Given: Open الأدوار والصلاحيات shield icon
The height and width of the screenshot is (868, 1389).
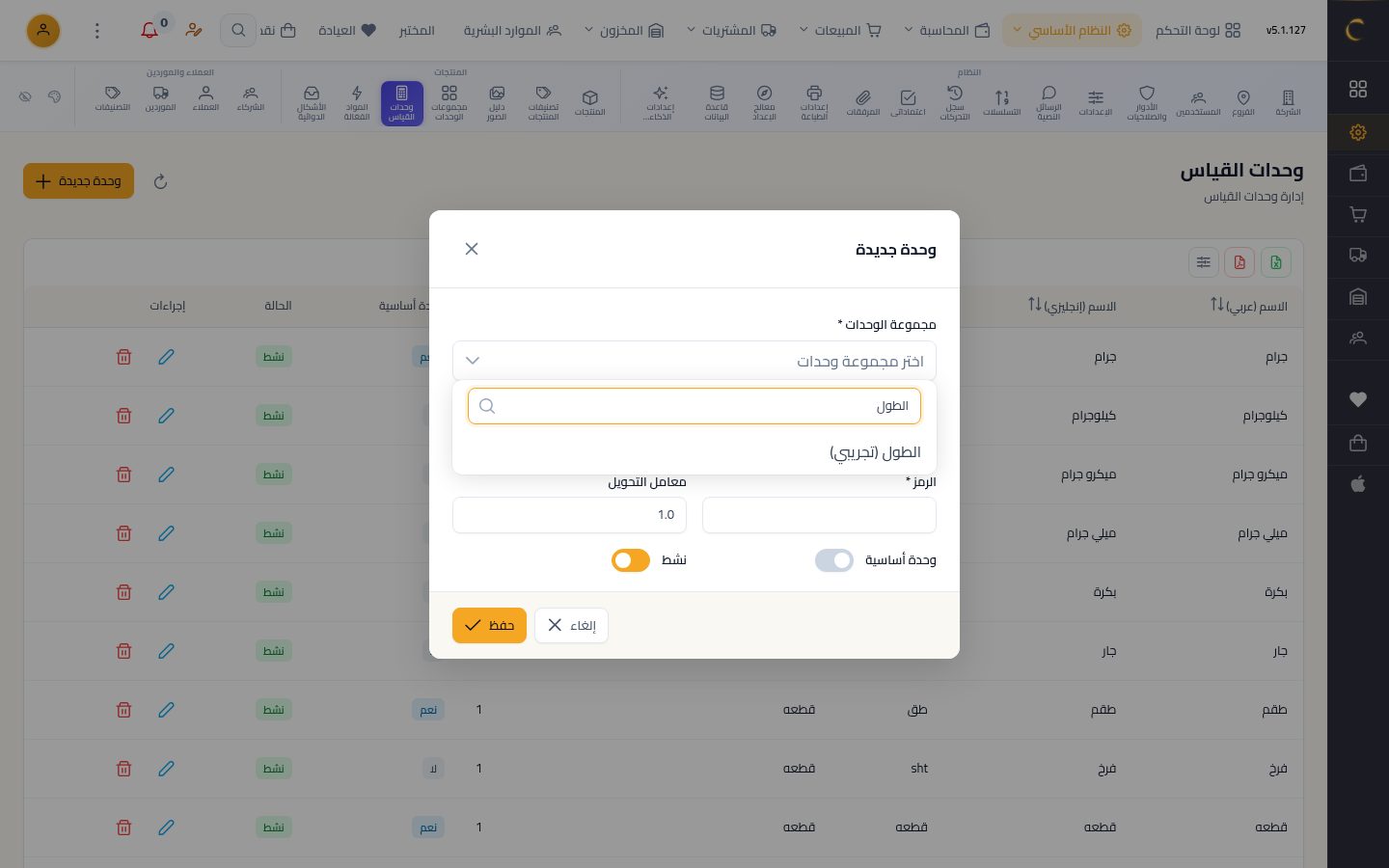Looking at the screenshot, I should (1146, 104).
